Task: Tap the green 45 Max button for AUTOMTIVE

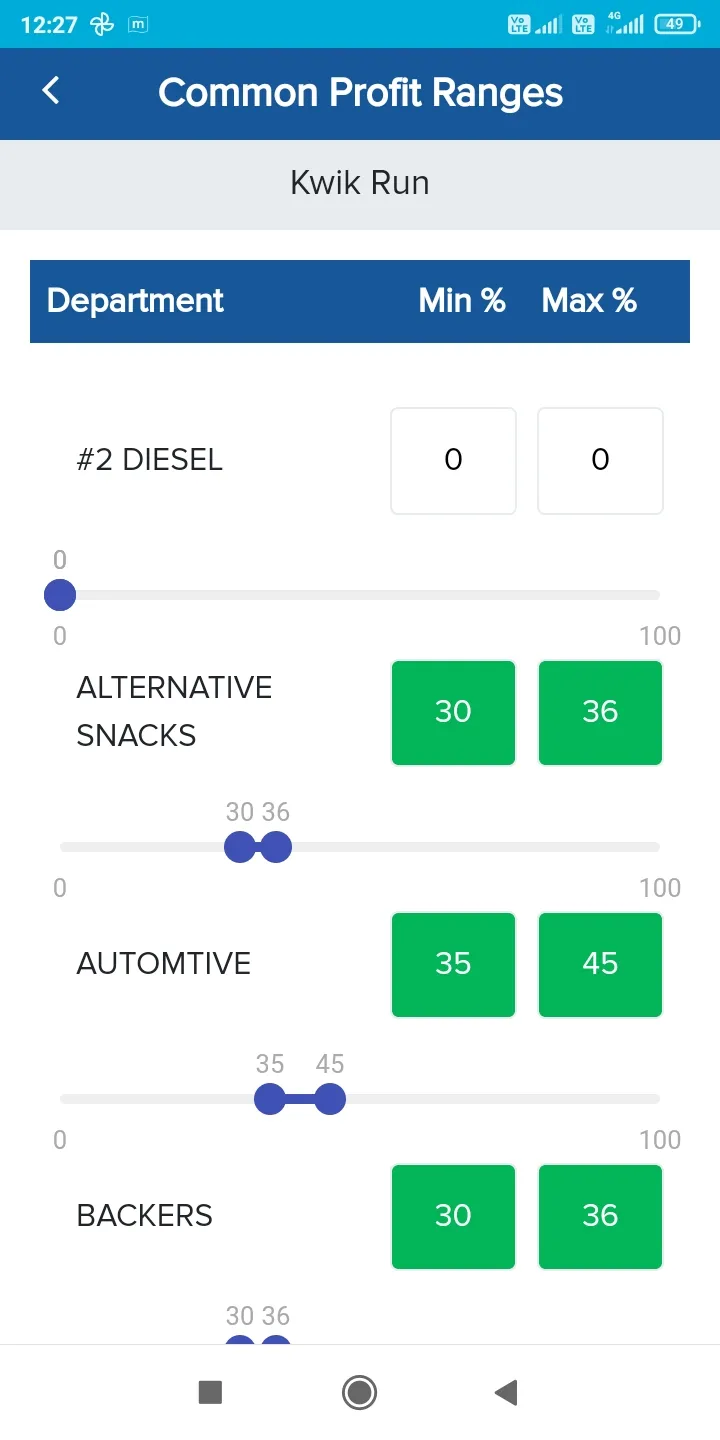Action: pos(600,964)
